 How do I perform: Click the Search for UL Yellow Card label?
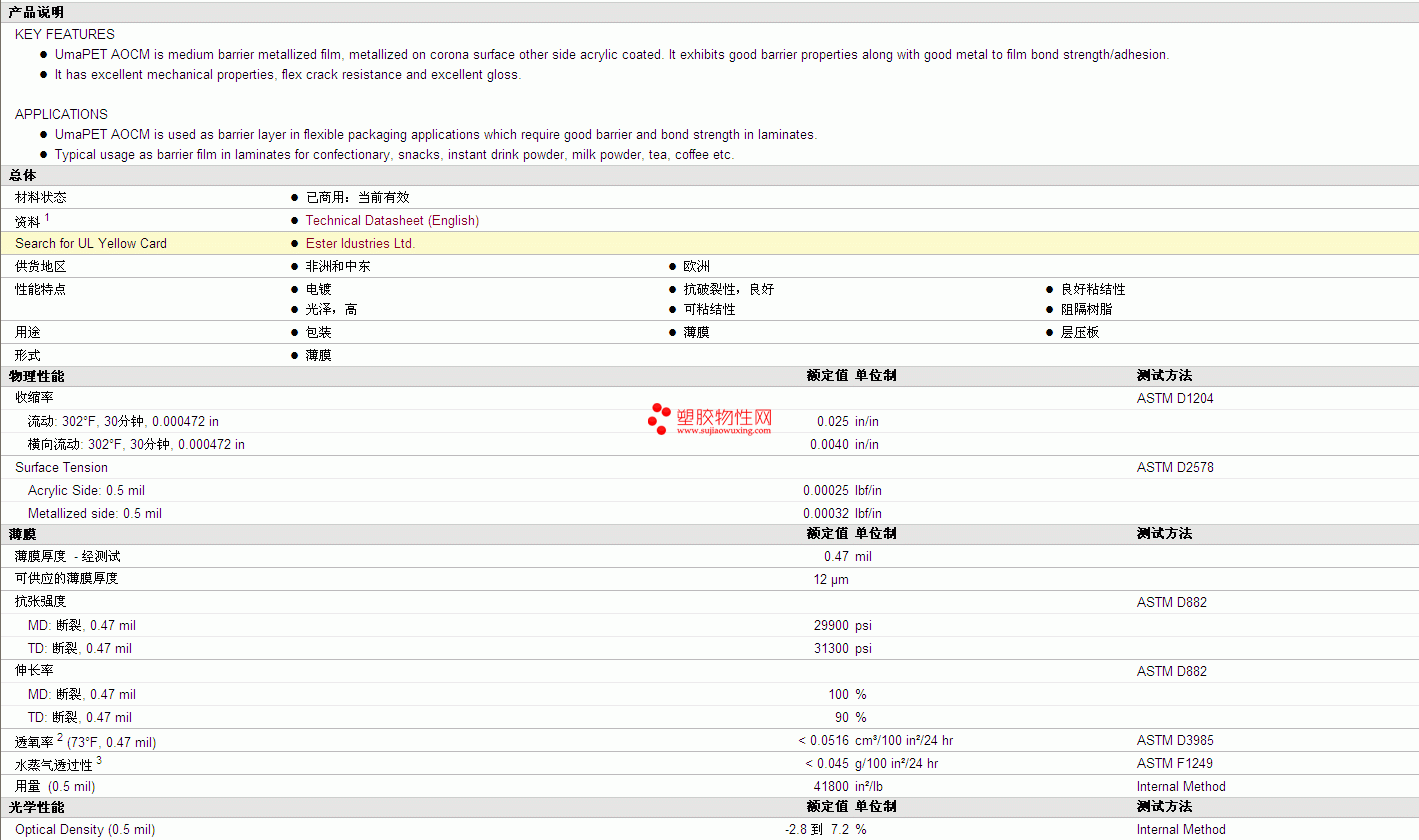[91, 243]
